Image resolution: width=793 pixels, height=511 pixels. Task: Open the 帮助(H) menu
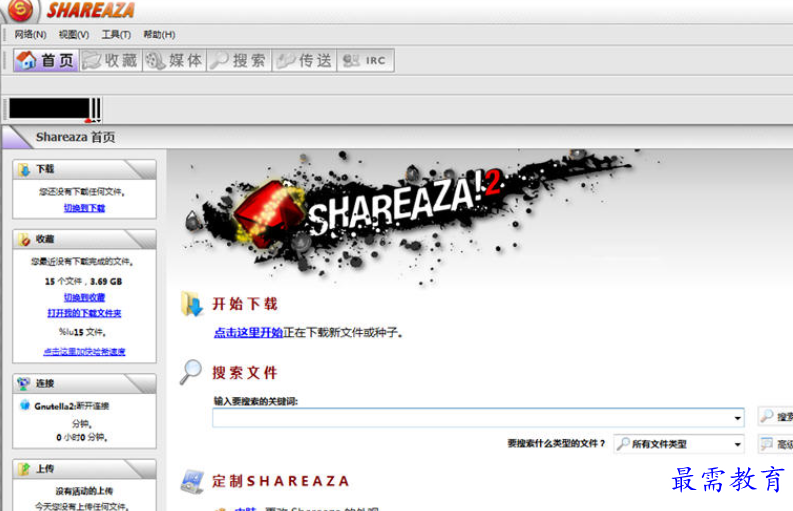(159, 34)
